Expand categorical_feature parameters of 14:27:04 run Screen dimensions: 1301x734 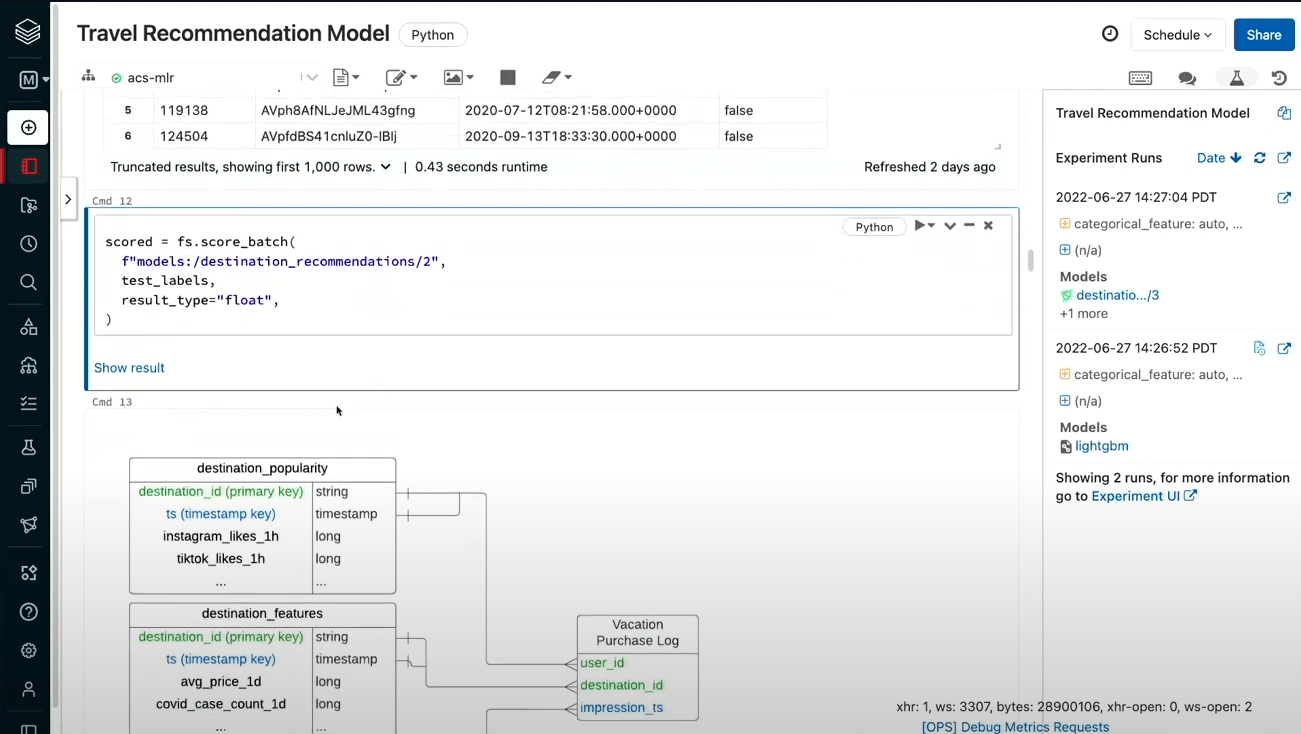1065,224
